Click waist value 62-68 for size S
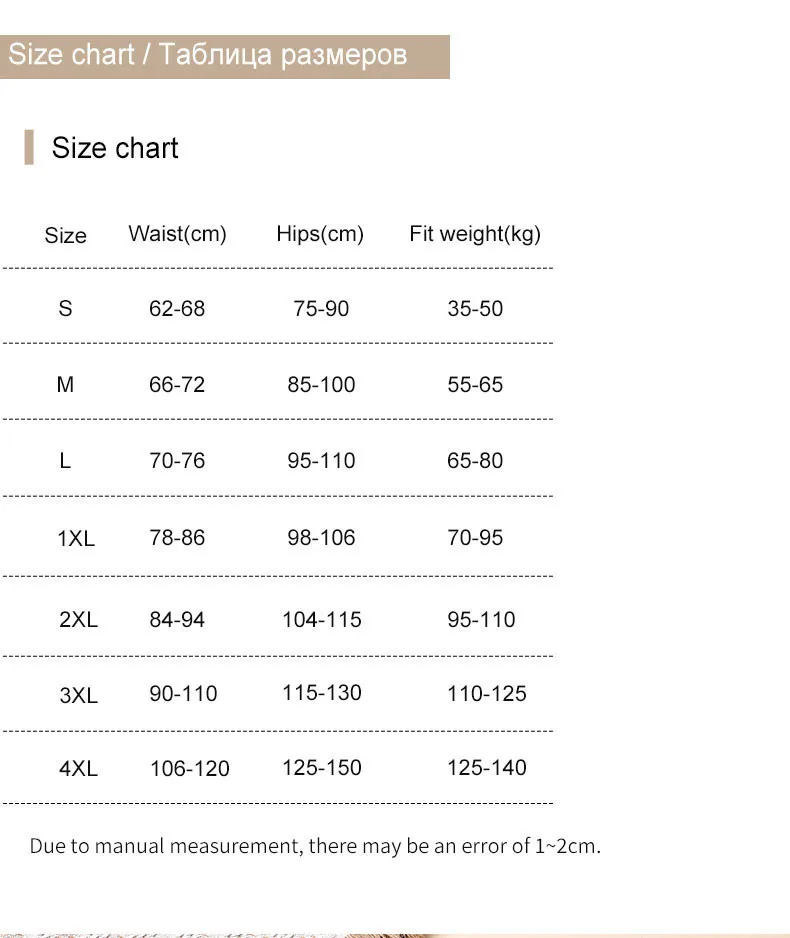 click(177, 308)
